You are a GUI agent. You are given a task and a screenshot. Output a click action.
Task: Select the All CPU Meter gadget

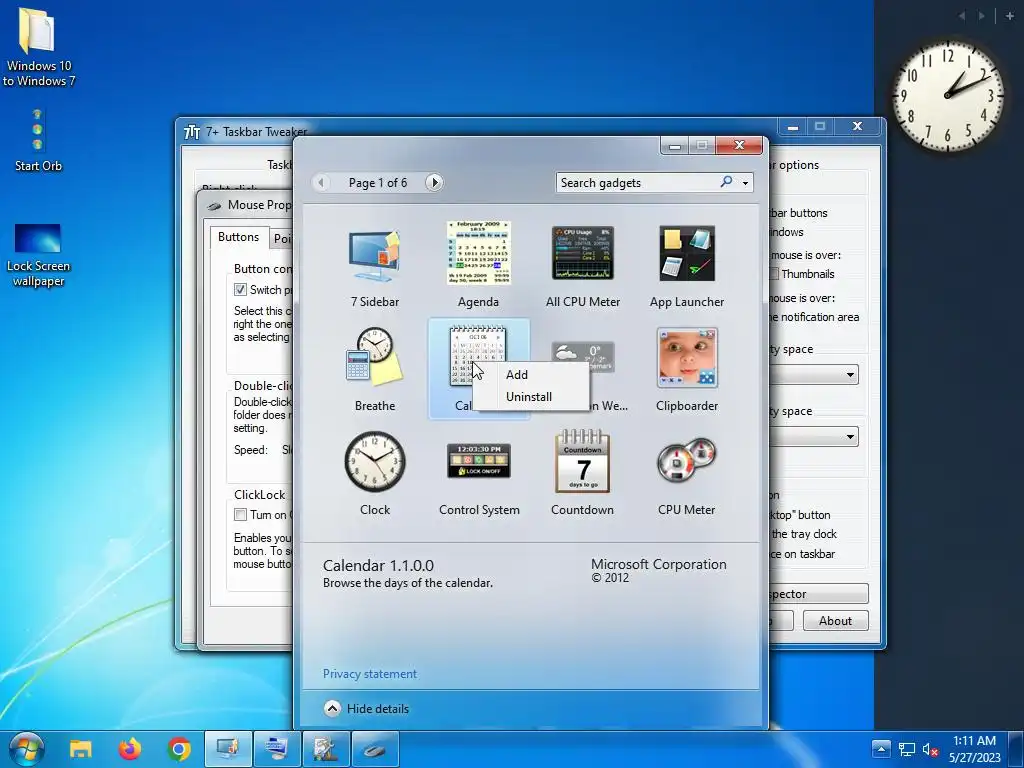click(583, 253)
